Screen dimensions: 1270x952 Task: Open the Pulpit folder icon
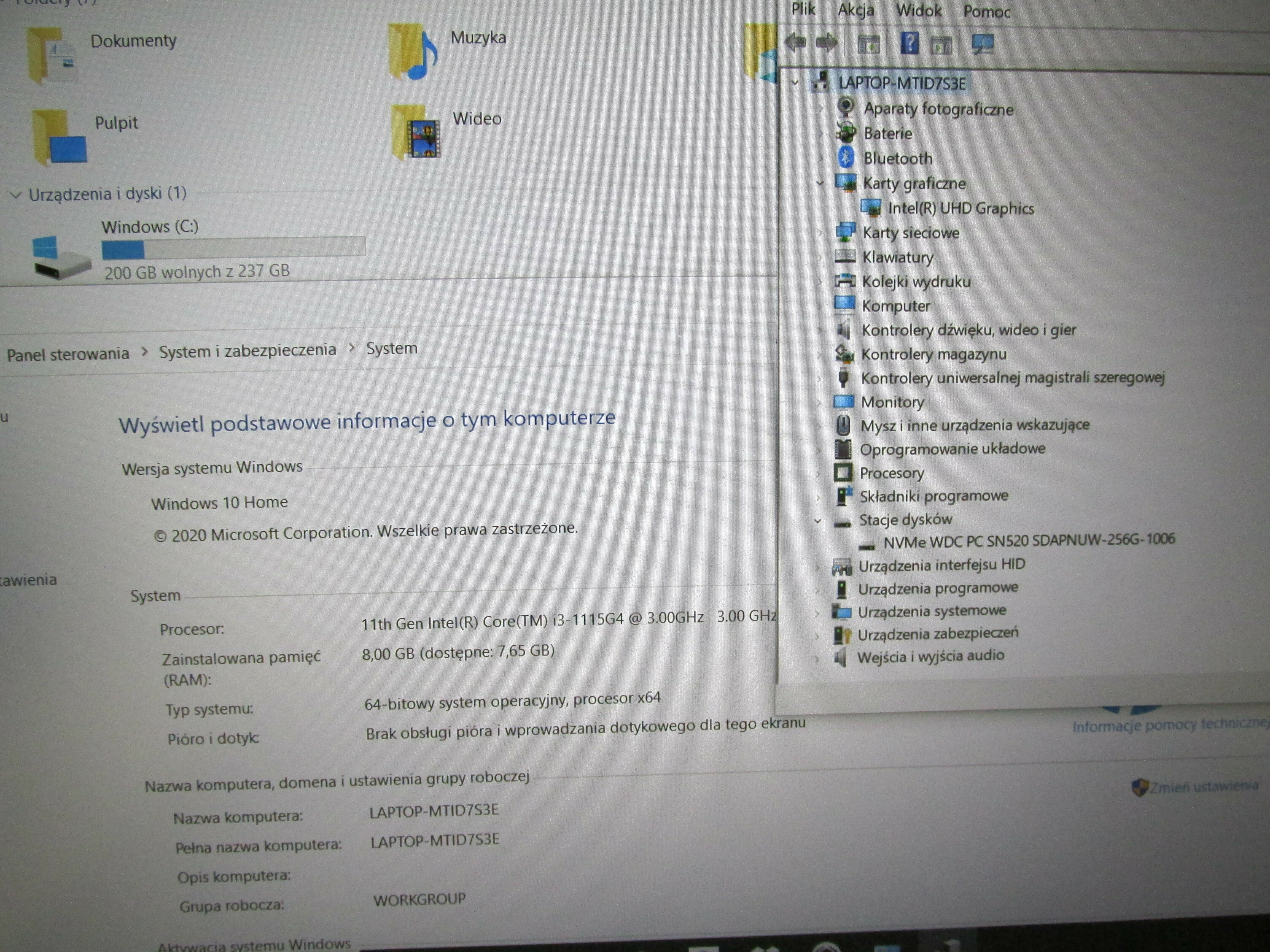60,138
